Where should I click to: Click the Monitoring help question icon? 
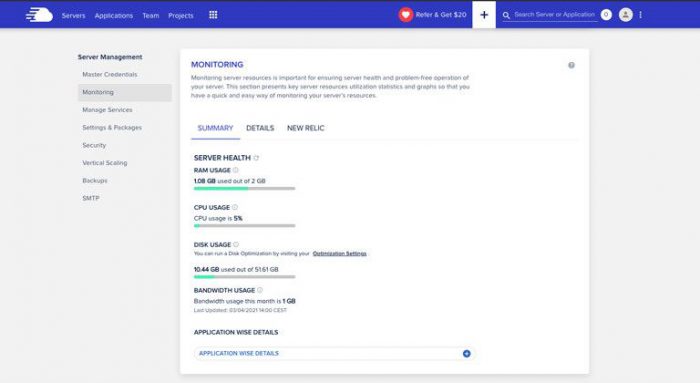(571, 65)
